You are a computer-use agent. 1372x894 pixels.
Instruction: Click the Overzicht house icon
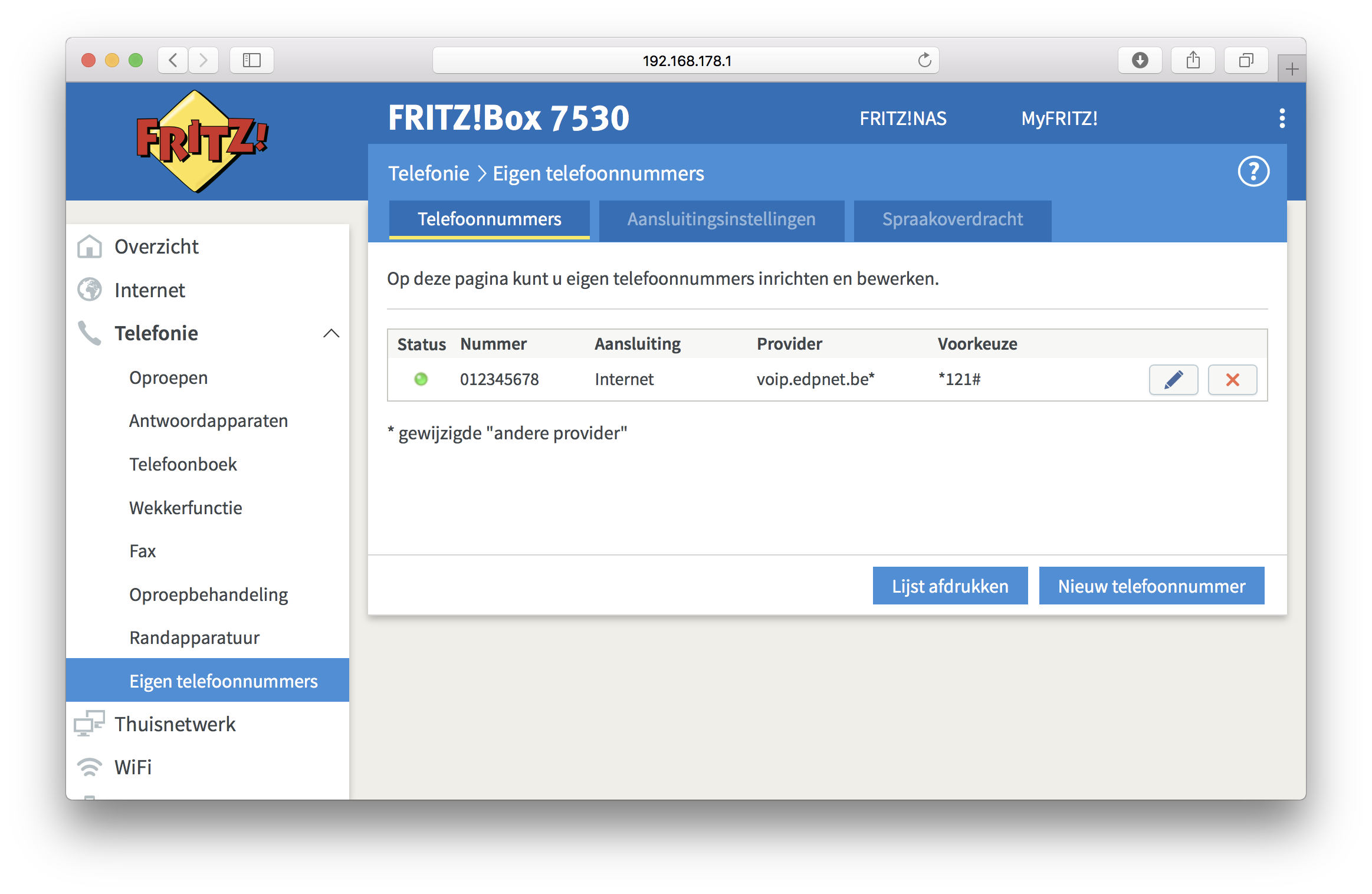coord(90,246)
